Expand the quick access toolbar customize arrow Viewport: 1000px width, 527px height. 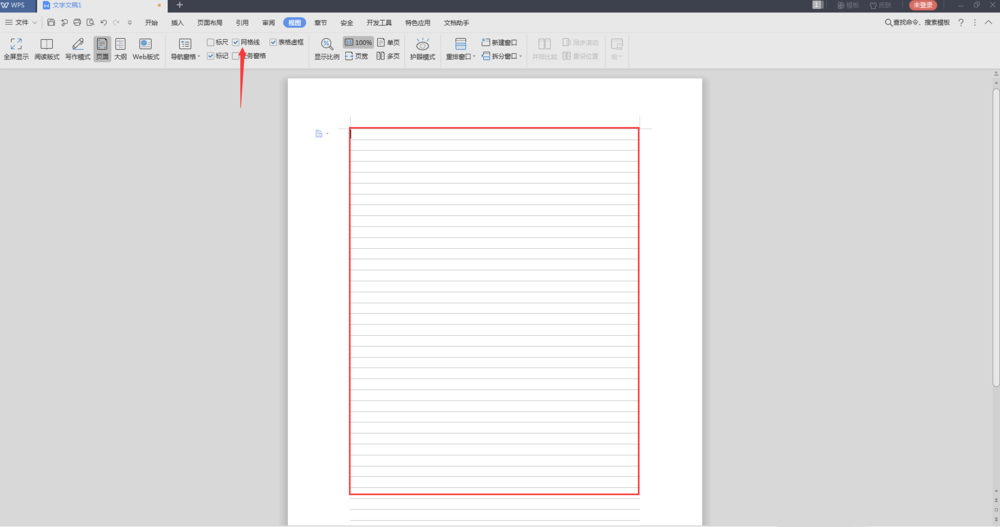pos(129,22)
